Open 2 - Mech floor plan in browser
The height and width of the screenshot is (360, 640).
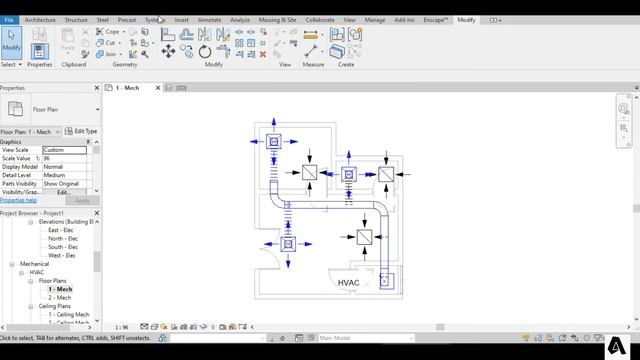(x=60, y=298)
